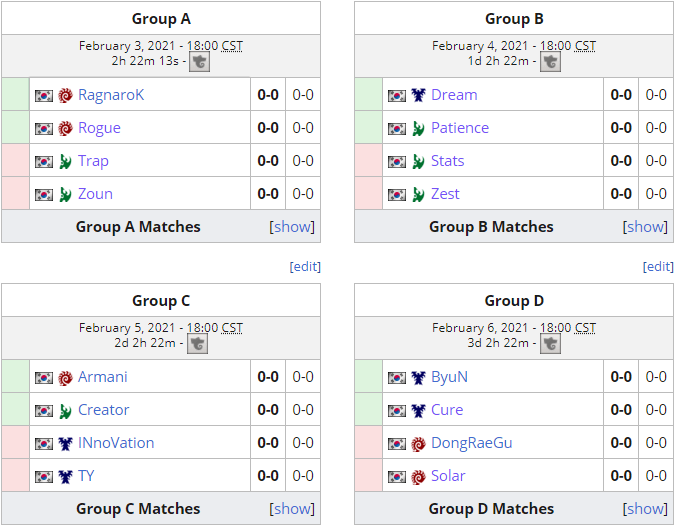Click the Zerg race icon beside RagnaroK
Screen dimensions: 675x526
[65, 95]
